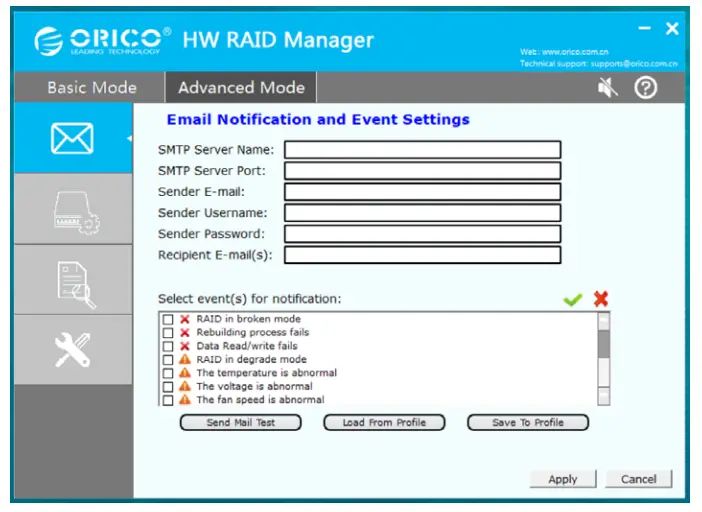This screenshot has height=512, width=702.
Task: Enable 'The voltage is abnormal' checkbox
Action: pos(168,386)
